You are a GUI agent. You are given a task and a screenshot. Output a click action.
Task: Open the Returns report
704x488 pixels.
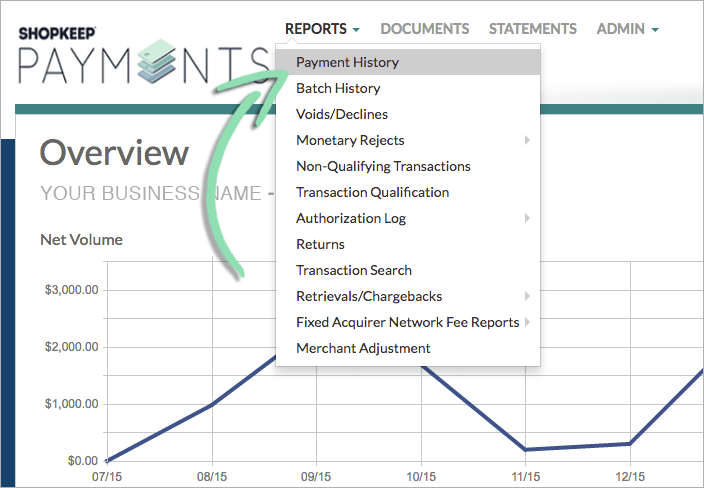coord(408,244)
